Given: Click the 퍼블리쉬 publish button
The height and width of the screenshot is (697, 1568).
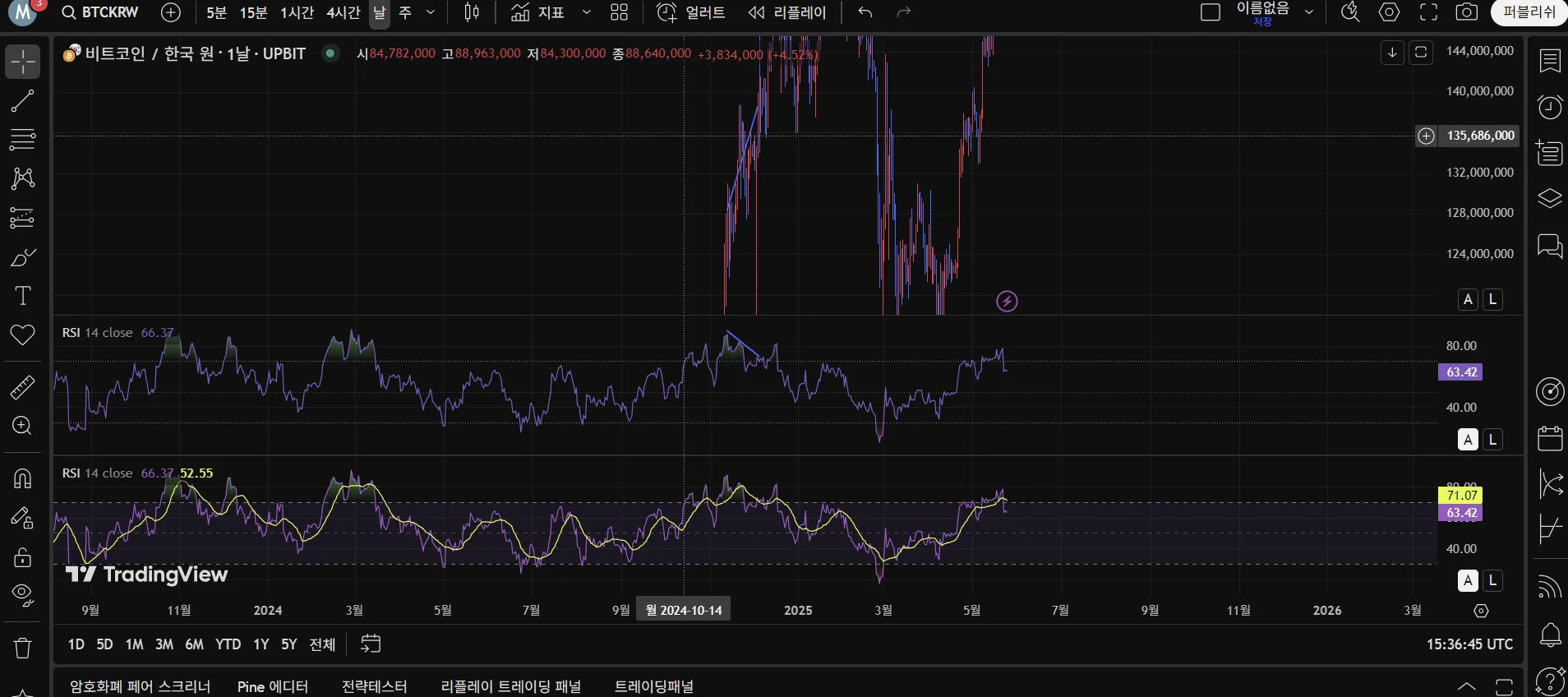Looking at the screenshot, I should pyautogui.click(x=1529, y=12).
